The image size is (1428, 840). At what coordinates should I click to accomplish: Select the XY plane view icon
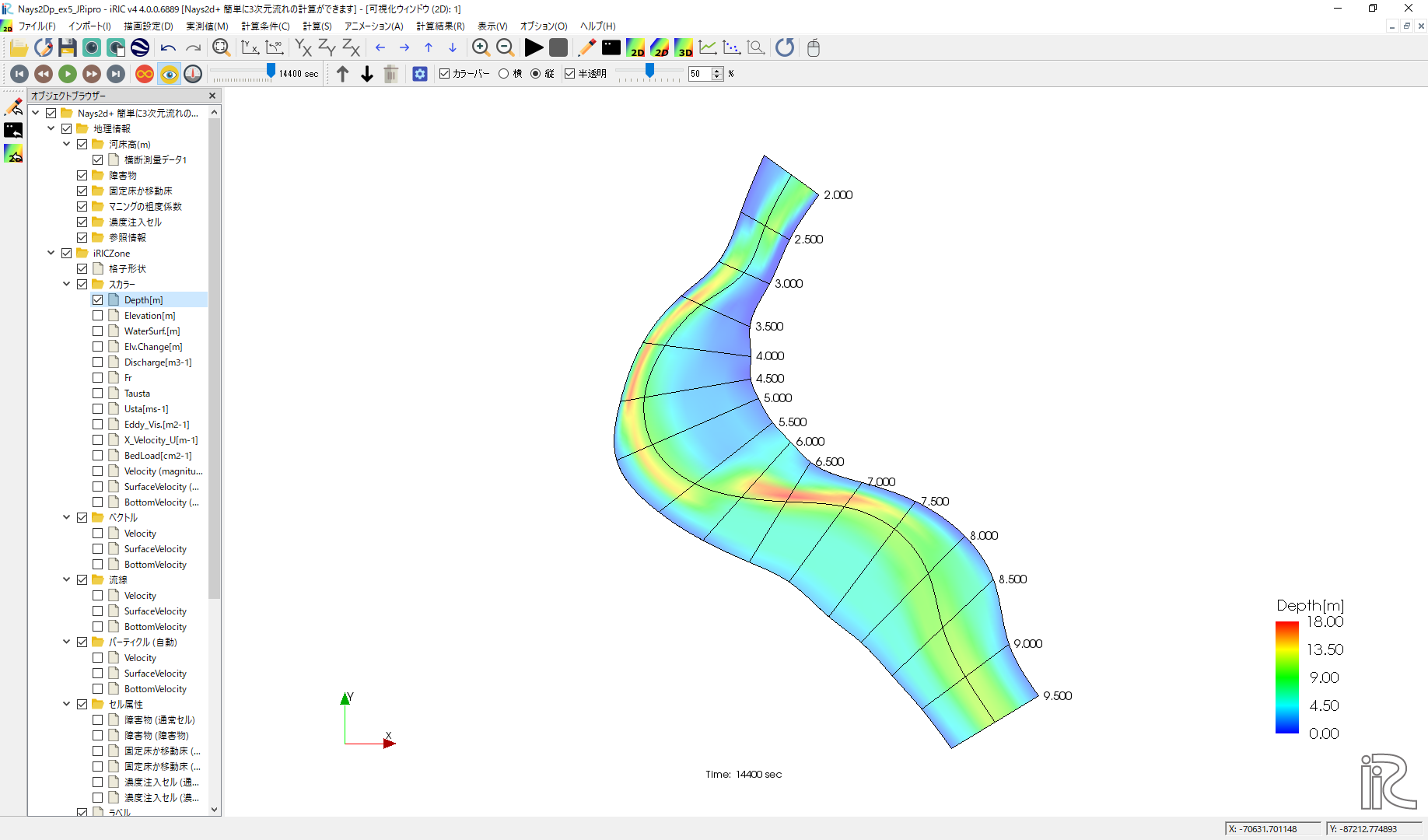tap(303, 47)
